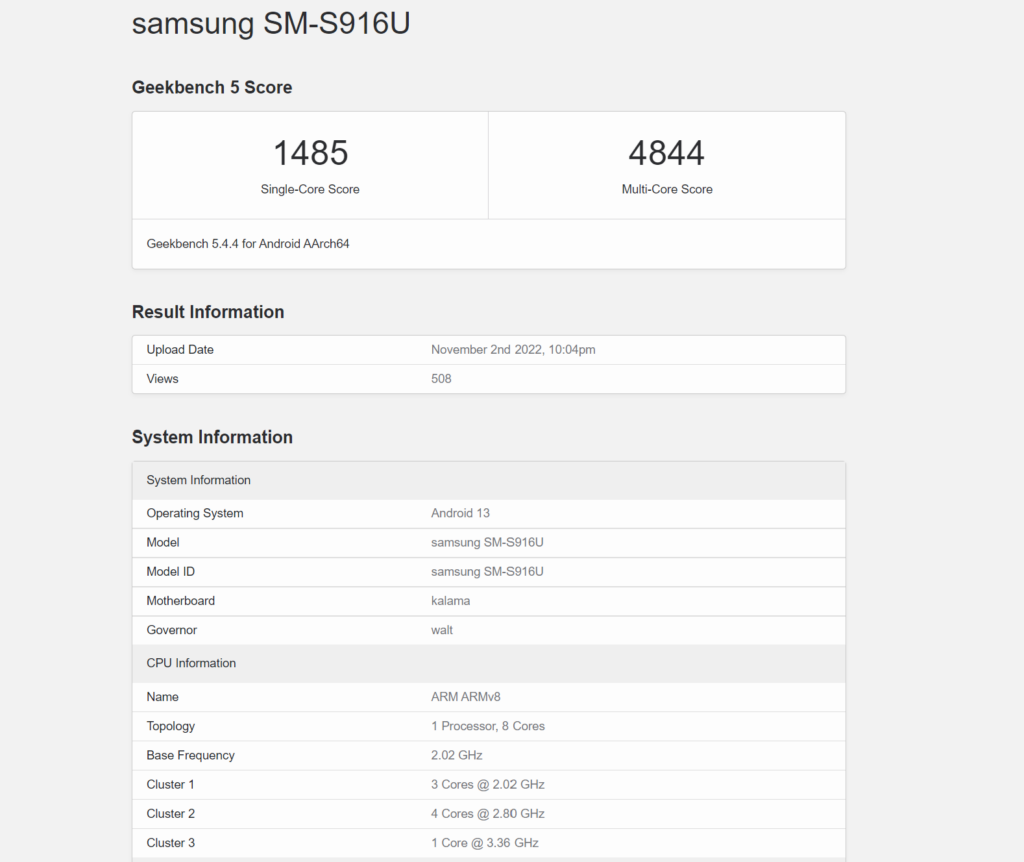Click the Multi-Core Score label
This screenshot has width=1024, height=862.
(x=666, y=189)
